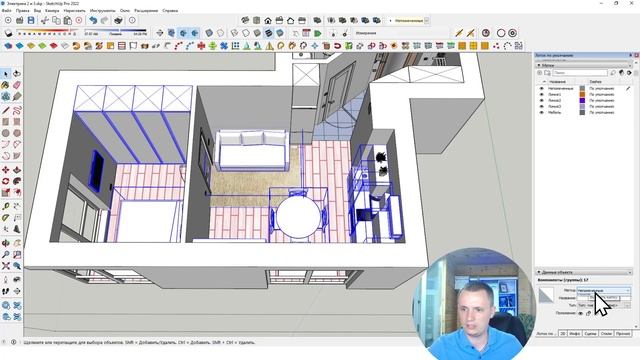
Task: Hide the Линия1 tag eye icon
Action: [x=542, y=94]
